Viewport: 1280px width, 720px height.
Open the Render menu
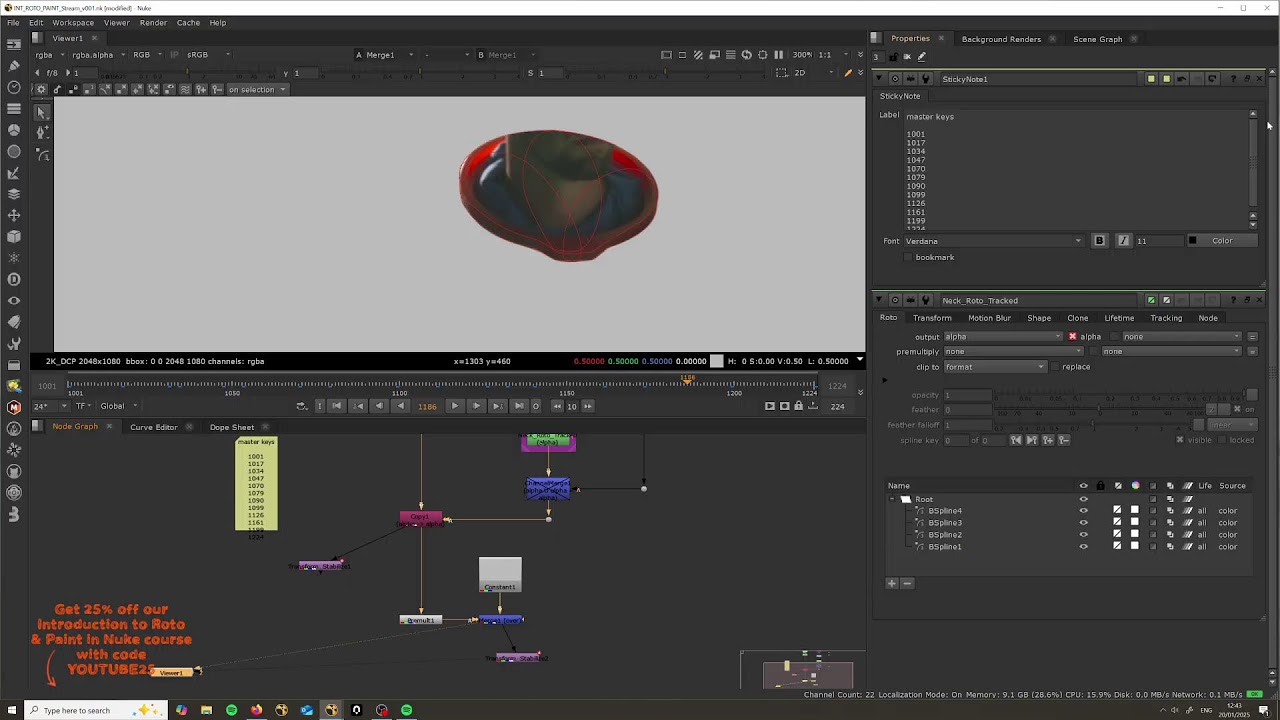pyautogui.click(x=153, y=22)
